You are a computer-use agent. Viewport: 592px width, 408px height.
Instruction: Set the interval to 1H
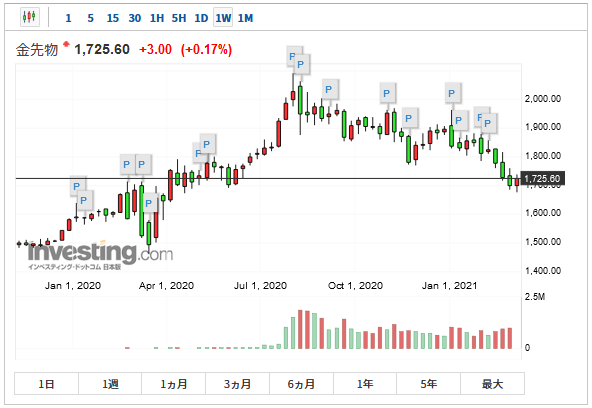[157, 18]
